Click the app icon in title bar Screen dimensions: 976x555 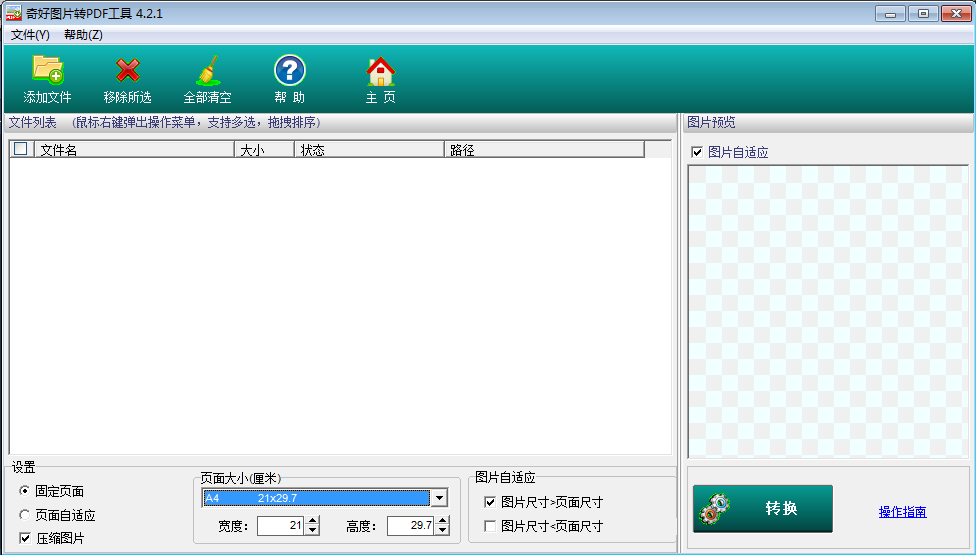point(13,13)
